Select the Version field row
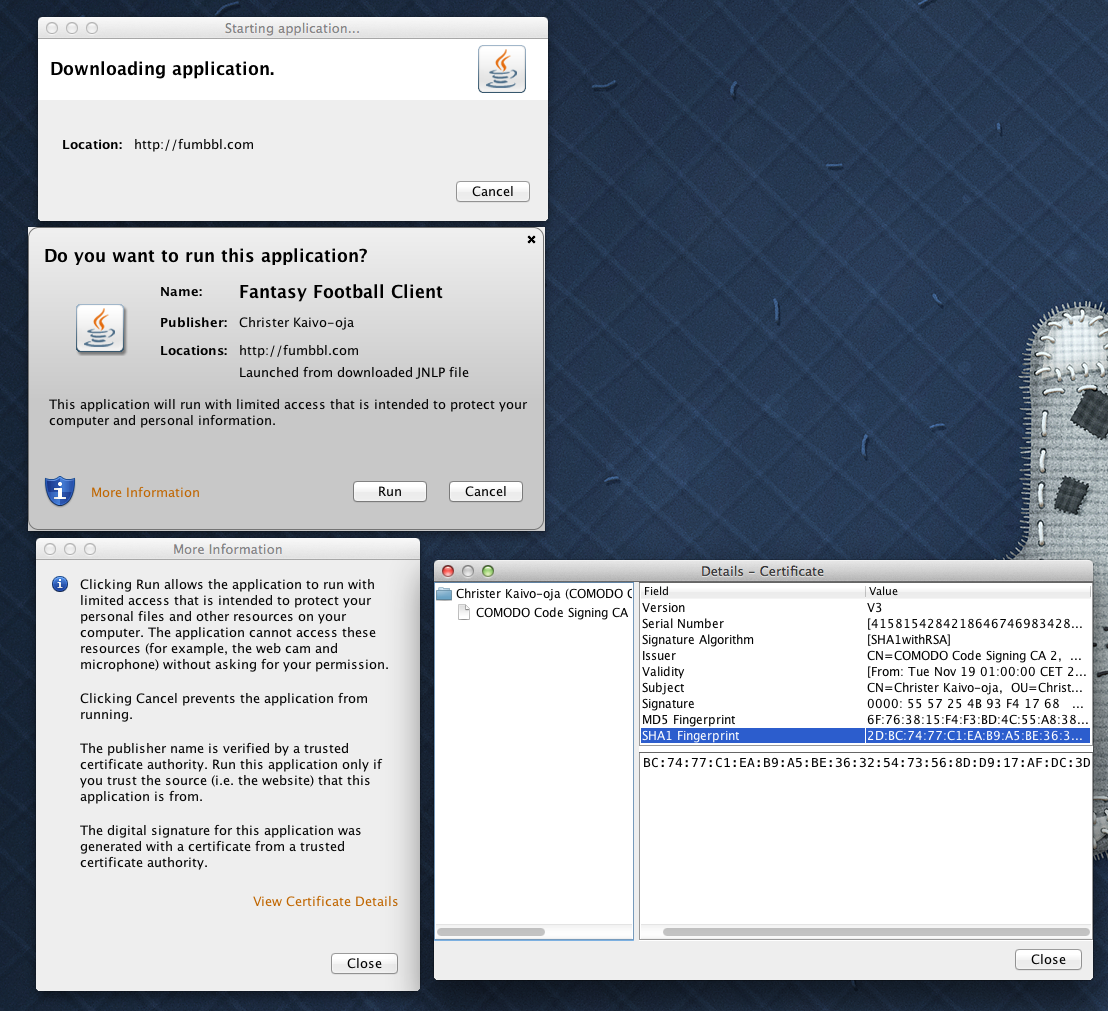 coord(865,608)
